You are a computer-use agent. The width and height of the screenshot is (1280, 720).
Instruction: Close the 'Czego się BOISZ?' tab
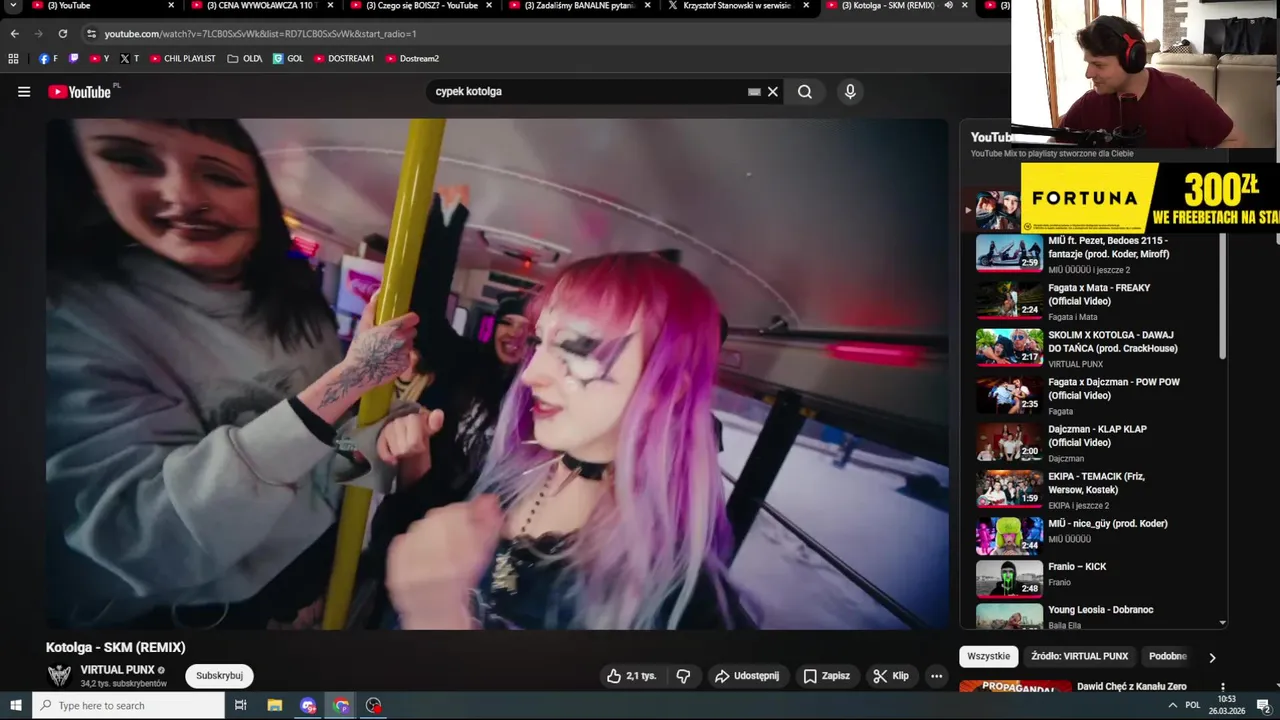[x=488, y=6]
